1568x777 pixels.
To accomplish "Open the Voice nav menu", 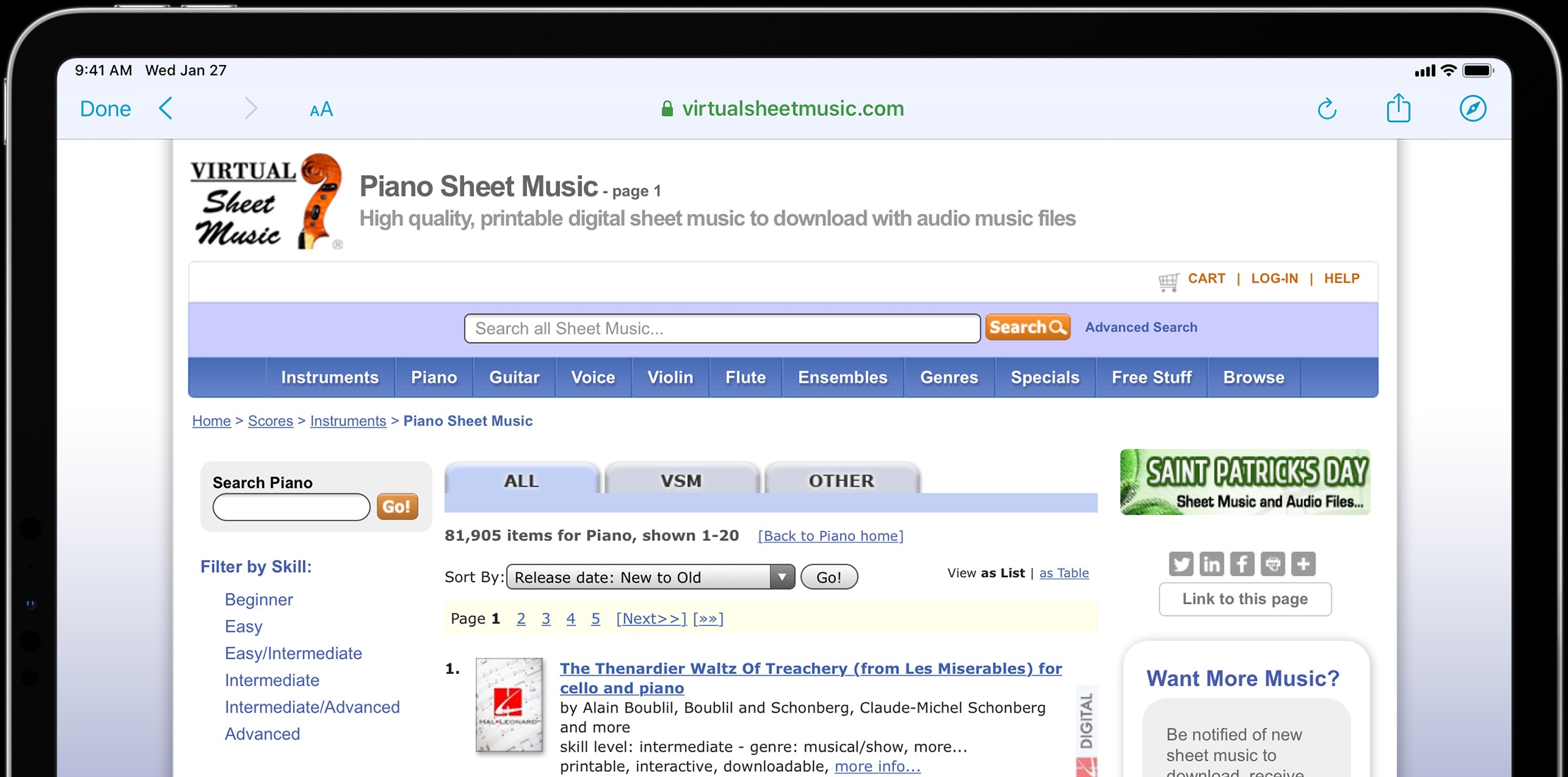I will tap(593, 377).
